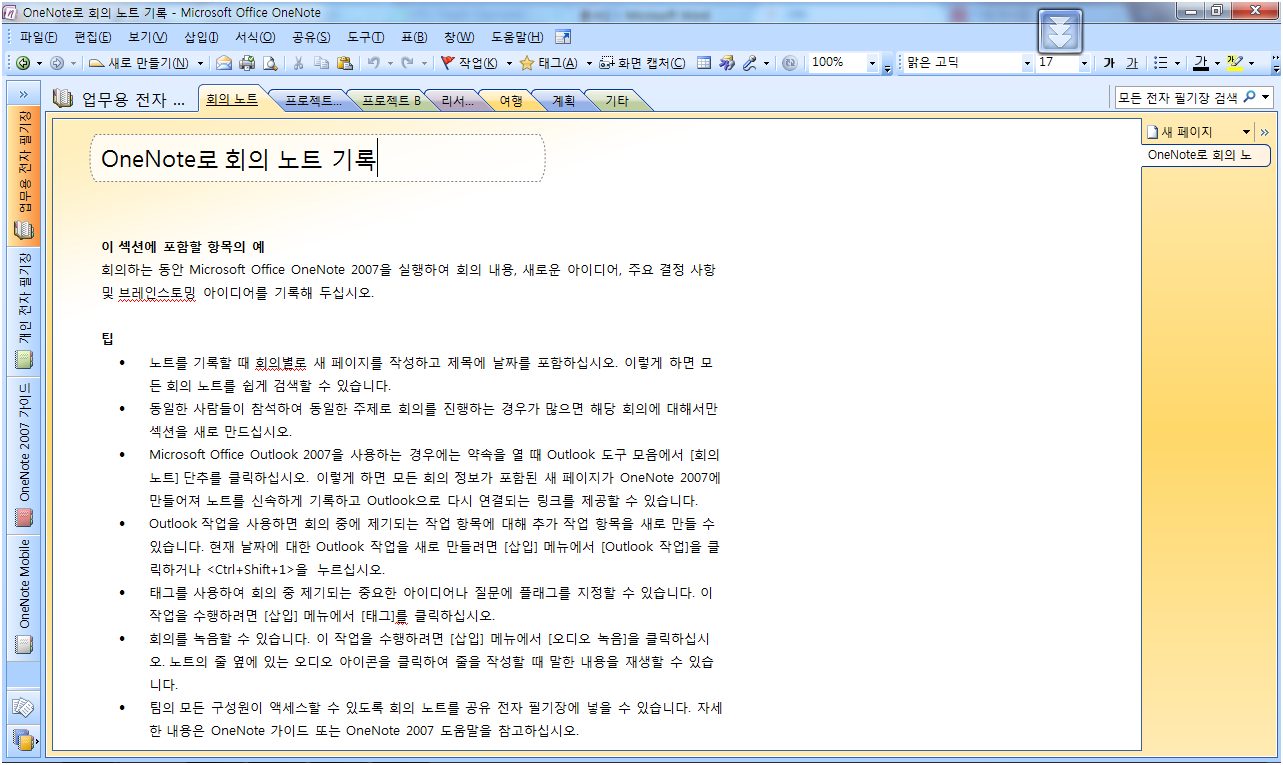Viewport: 1283px width, 765px height.
Task: Open the 새 페이지 dropdown arrow
Action: (x=1246, y=132)
